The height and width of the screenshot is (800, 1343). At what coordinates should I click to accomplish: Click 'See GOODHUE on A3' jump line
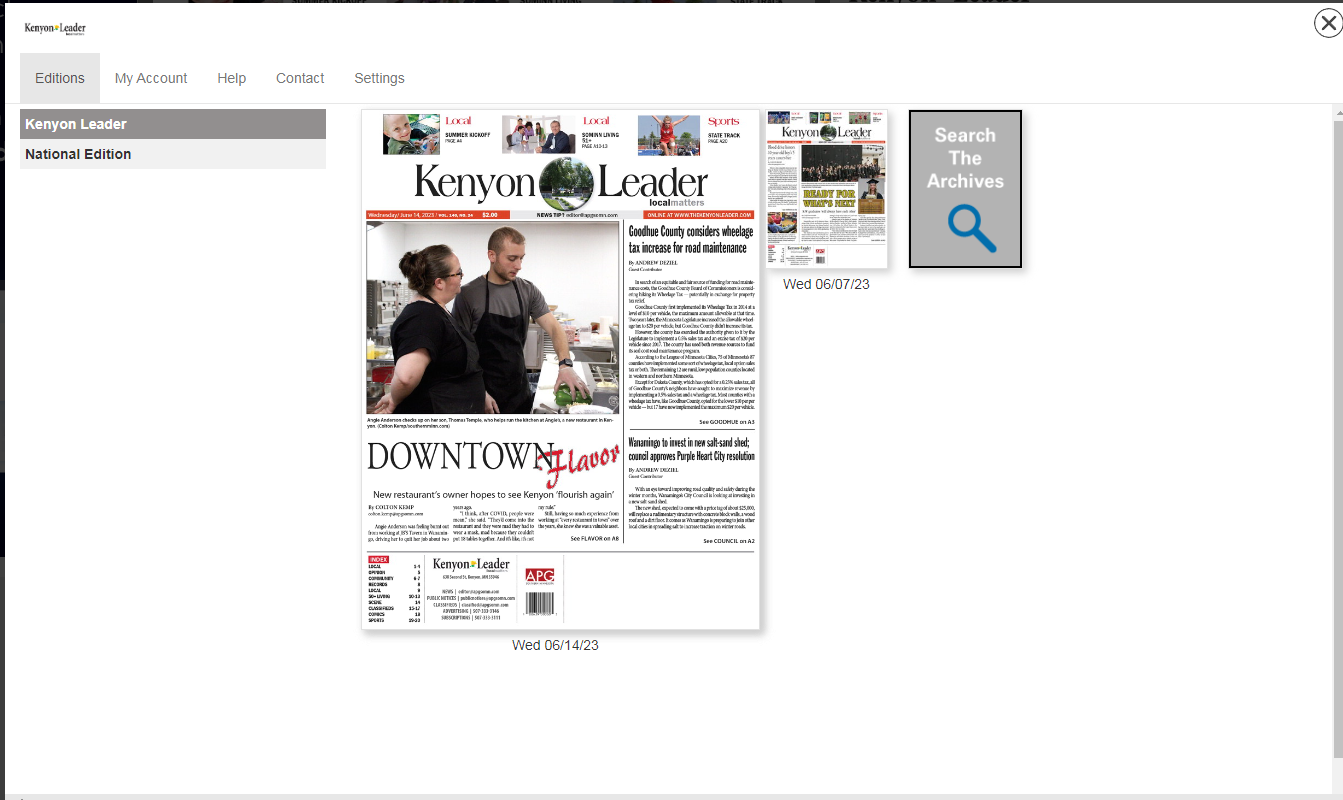click(727, 423)
